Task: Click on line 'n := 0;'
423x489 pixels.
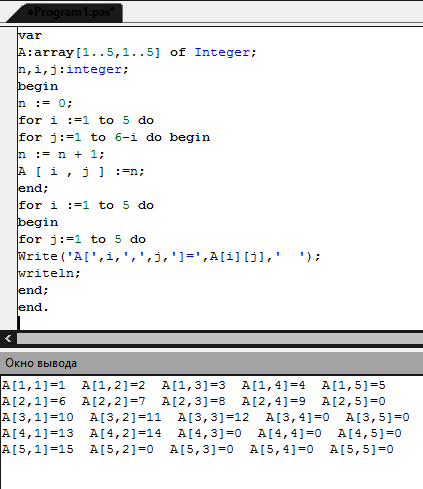Action: pyautogui.click(x=45, y=103)
